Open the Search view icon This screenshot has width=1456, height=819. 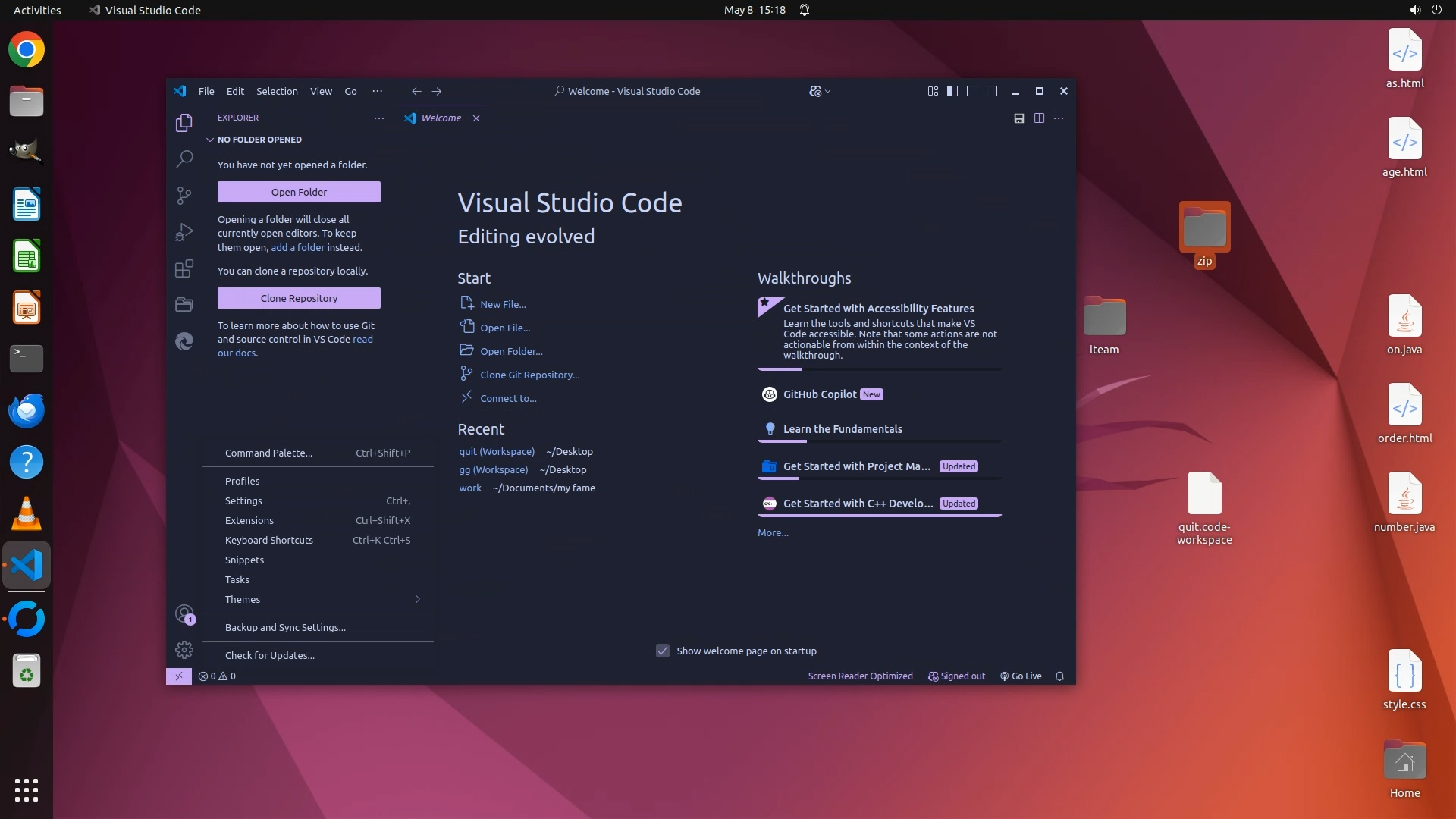tap(184, 159)
